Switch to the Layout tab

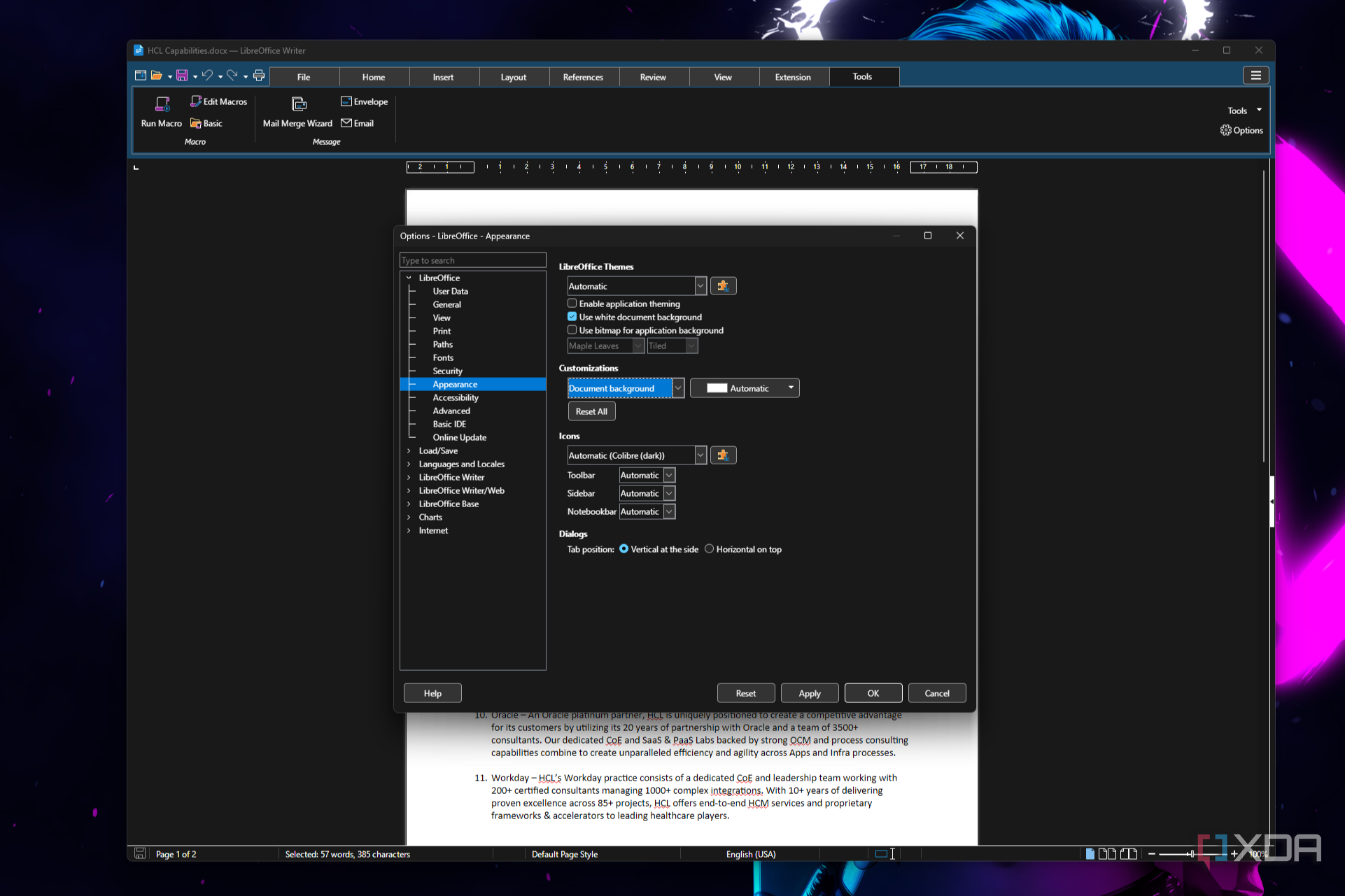click(514, 77)
